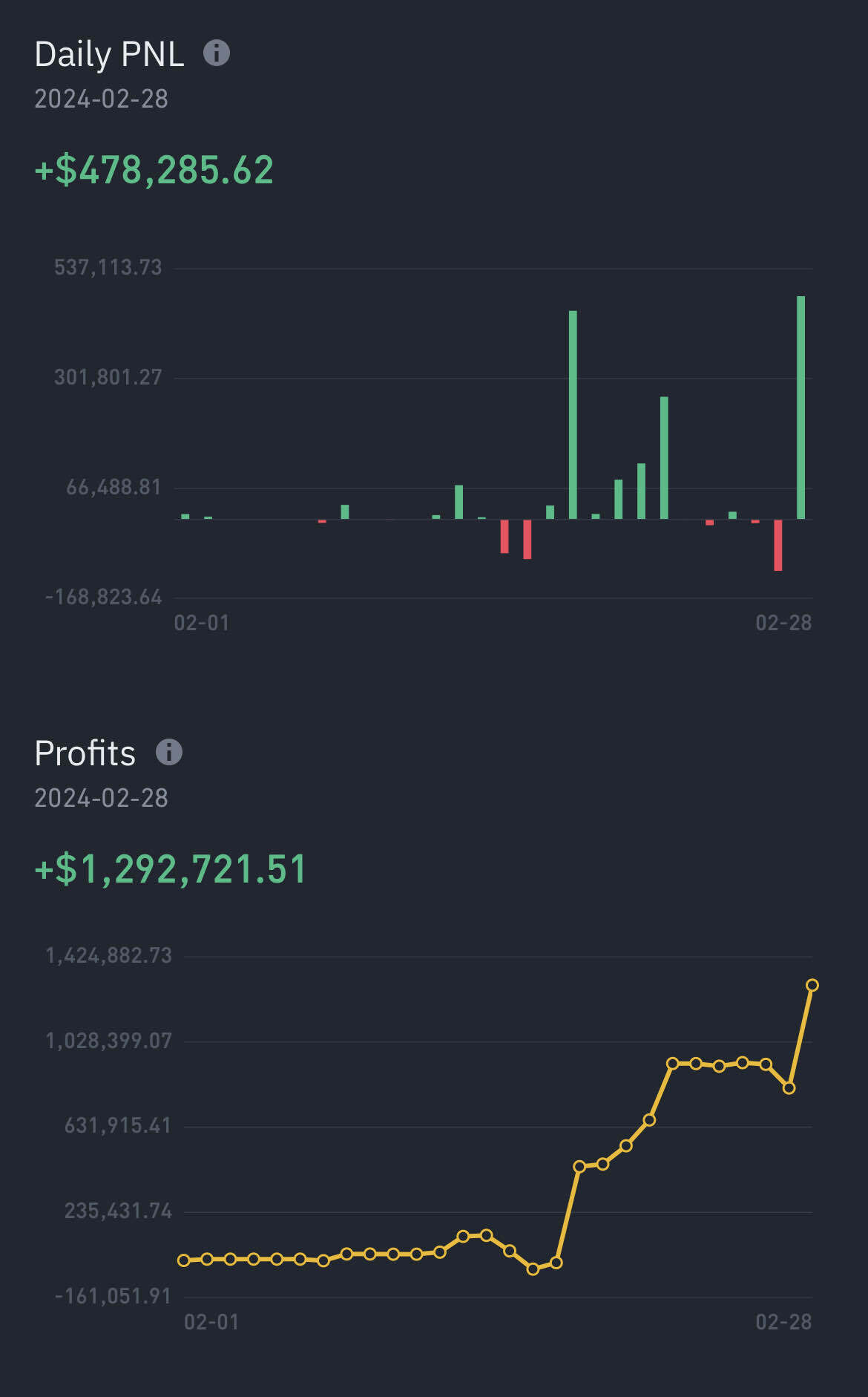Select the largest red bar near 02-28

[x=777, y=545]
